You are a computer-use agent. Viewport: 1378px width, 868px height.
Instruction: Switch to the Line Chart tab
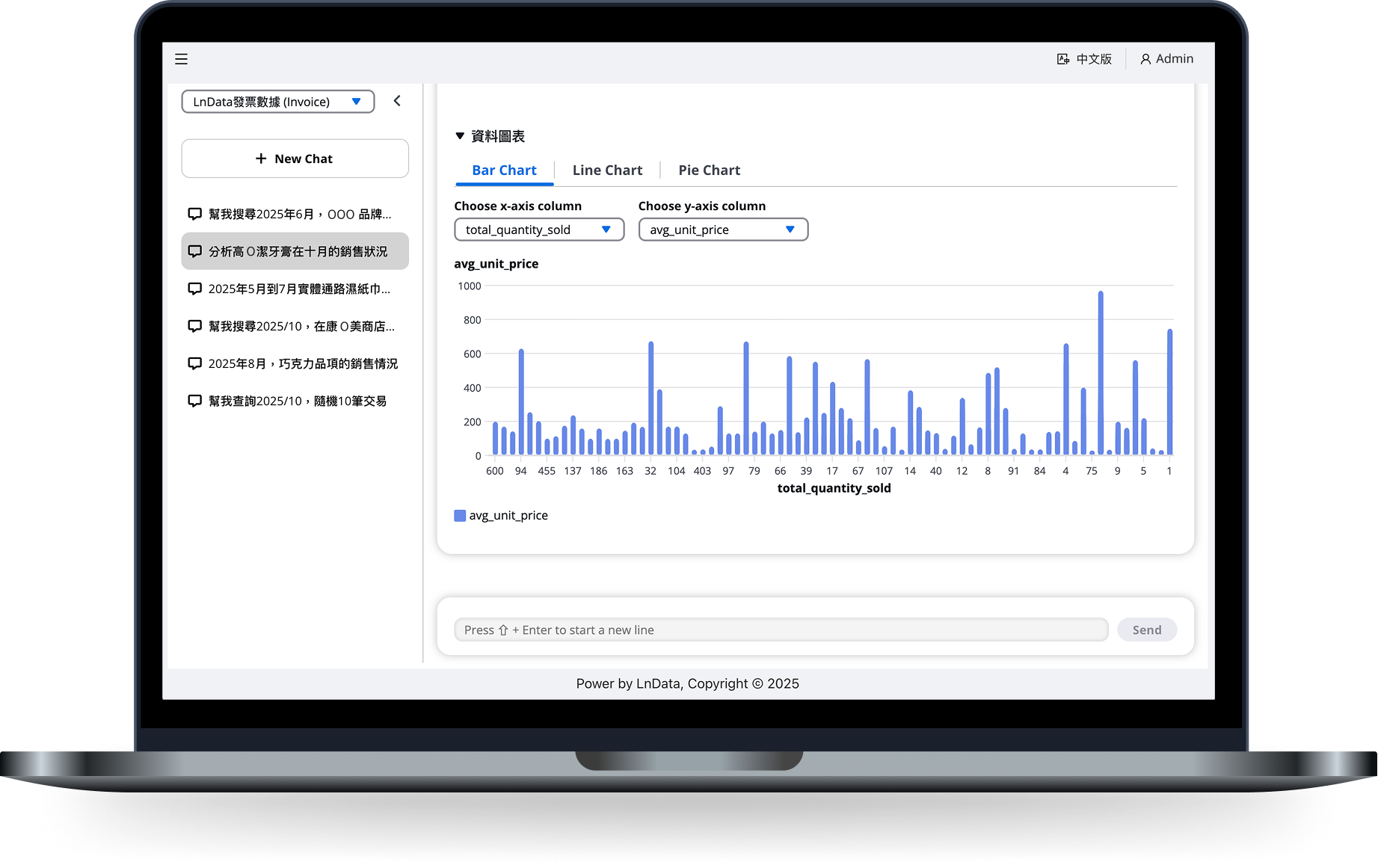click(x=607, y=170)
